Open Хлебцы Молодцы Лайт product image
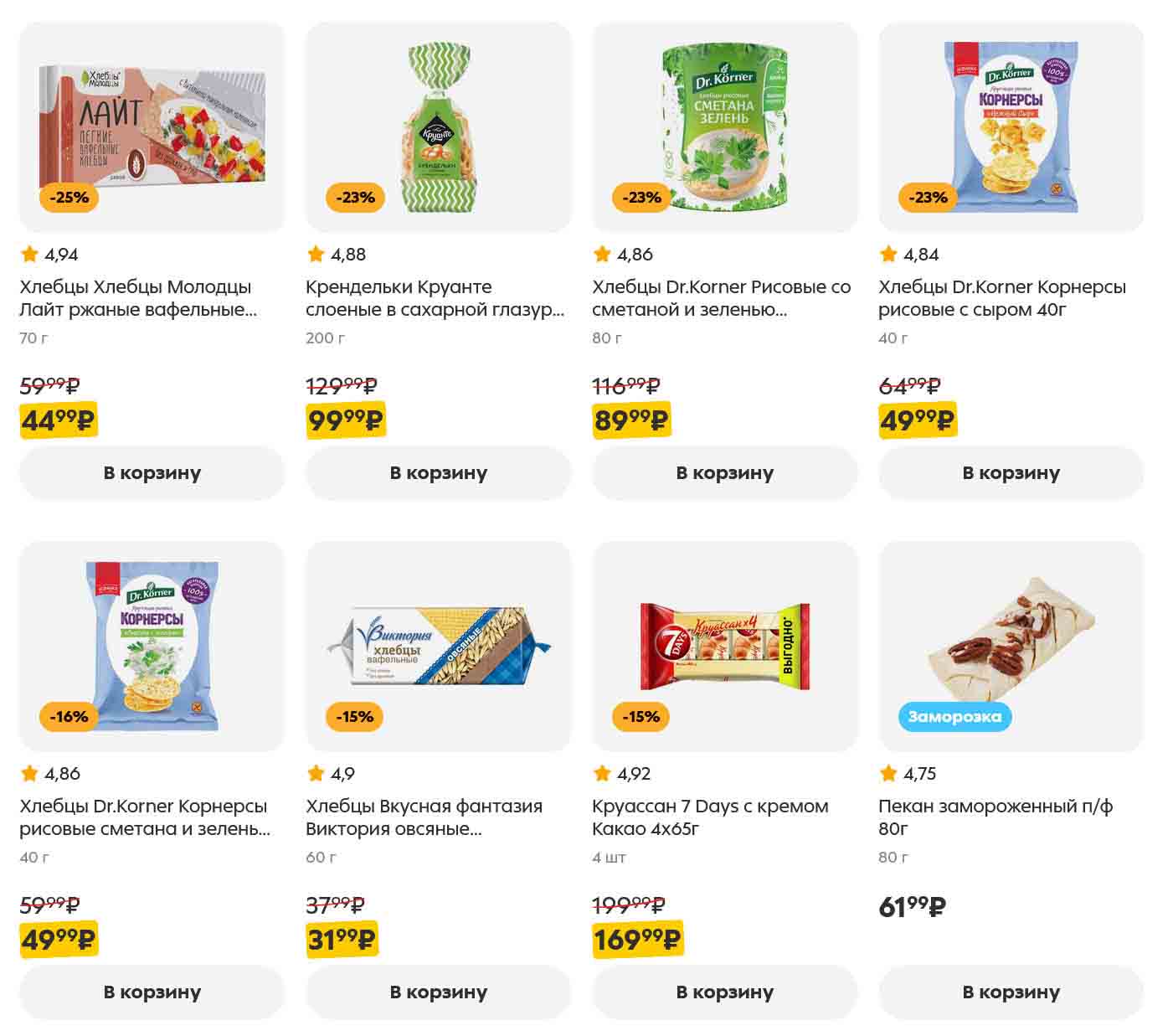The width and height of the screenshot is (1173, 1036). coord(152,126)
